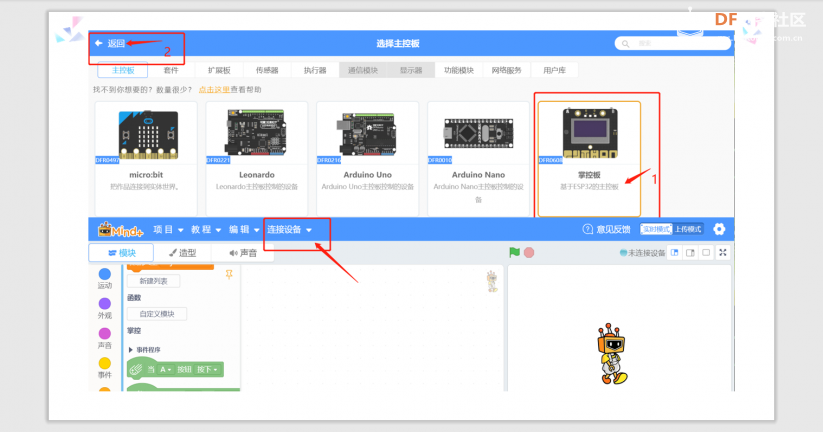
Task: Open the 编辑 dropdown menu
Action: coord(244,229)
